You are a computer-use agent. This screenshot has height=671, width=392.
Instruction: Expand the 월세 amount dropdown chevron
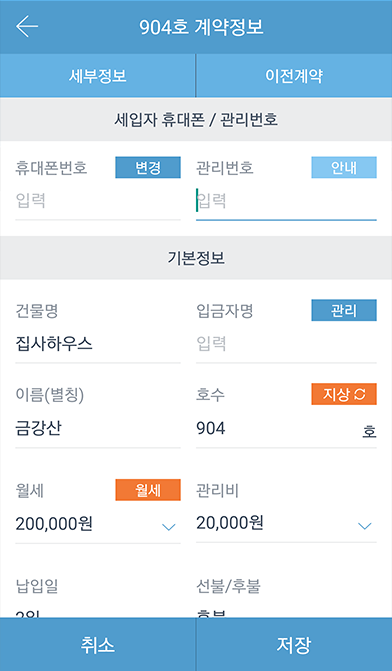169,526
